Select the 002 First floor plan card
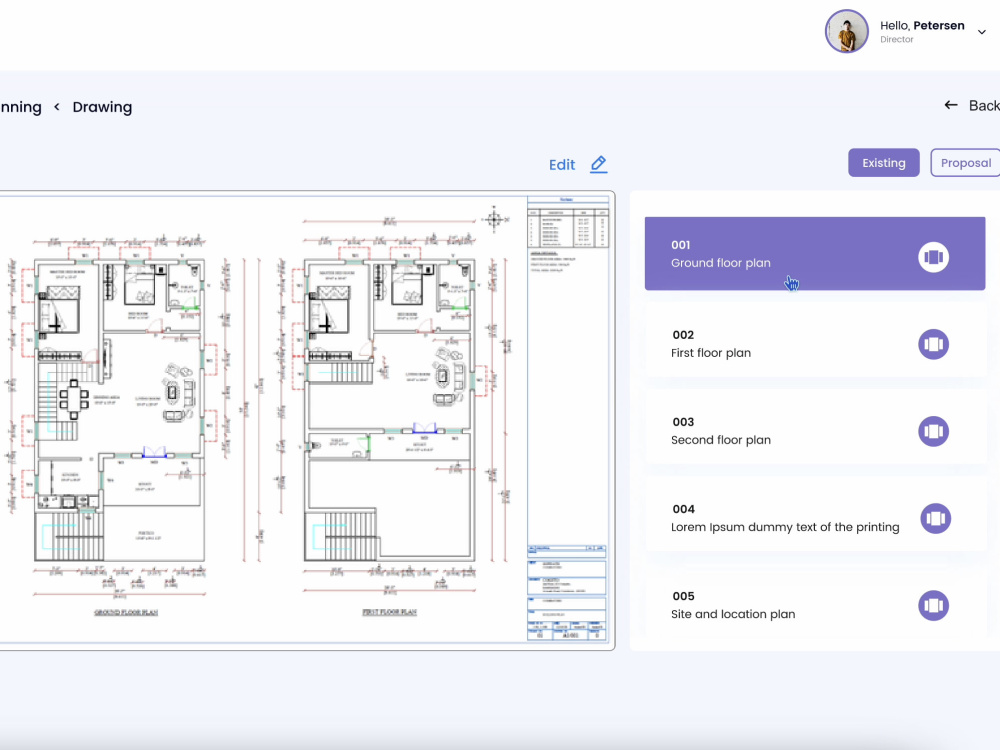This screenshot has height=750, width=1000. click(x=814, y=341)
